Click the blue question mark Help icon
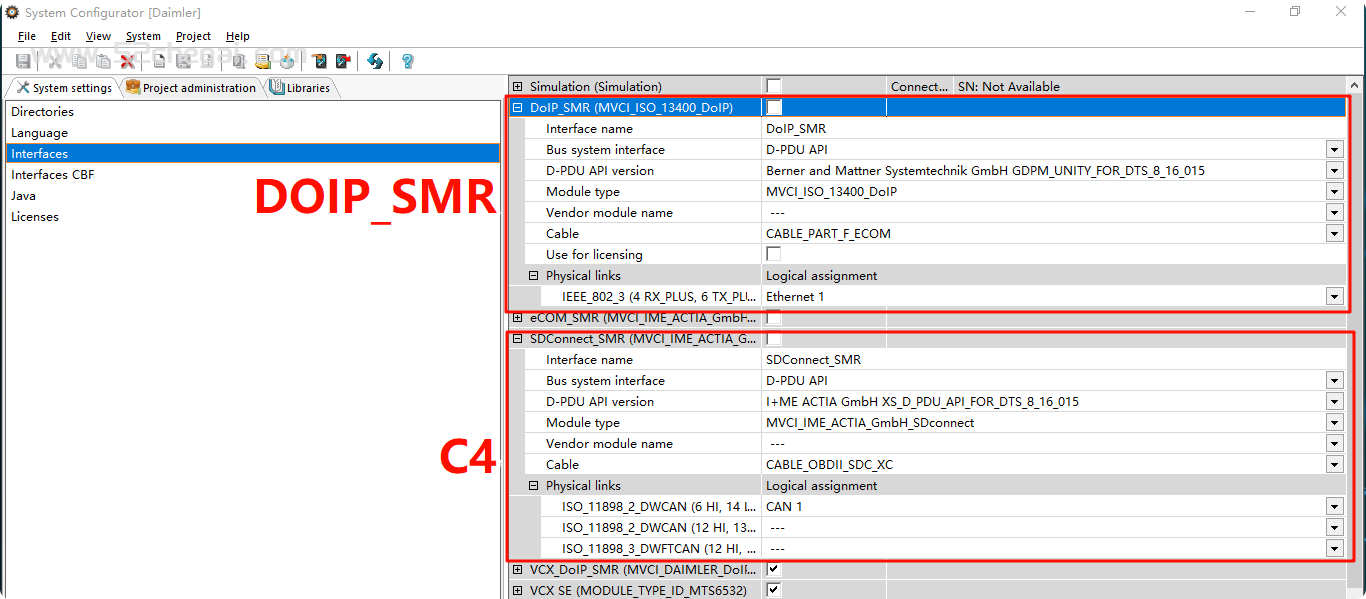This screenshot has width=1366, height=599. [407, 61]
